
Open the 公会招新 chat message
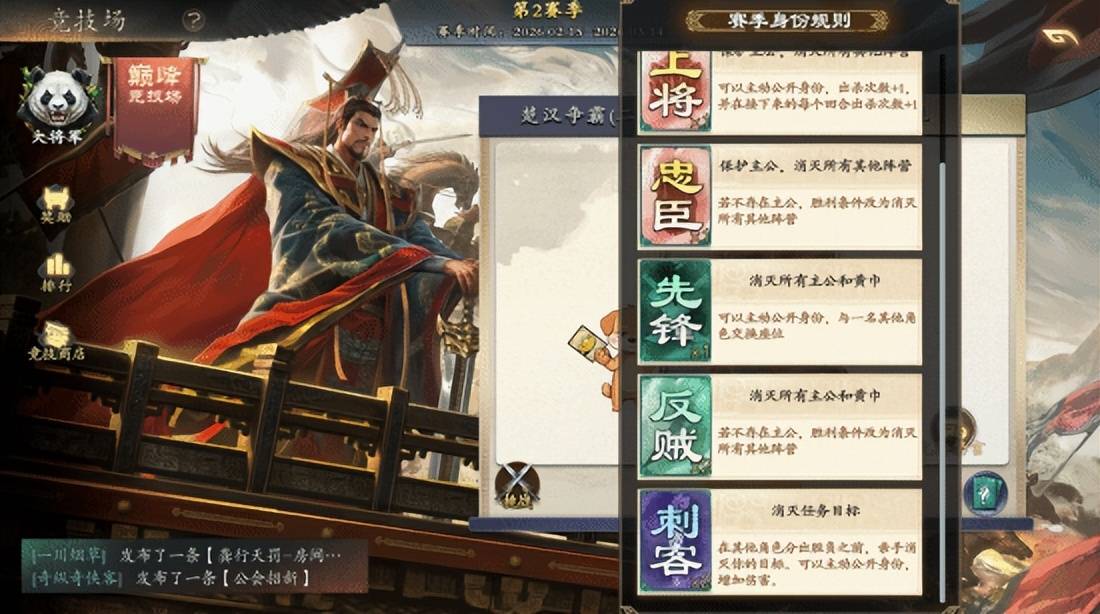click(171, 578)
